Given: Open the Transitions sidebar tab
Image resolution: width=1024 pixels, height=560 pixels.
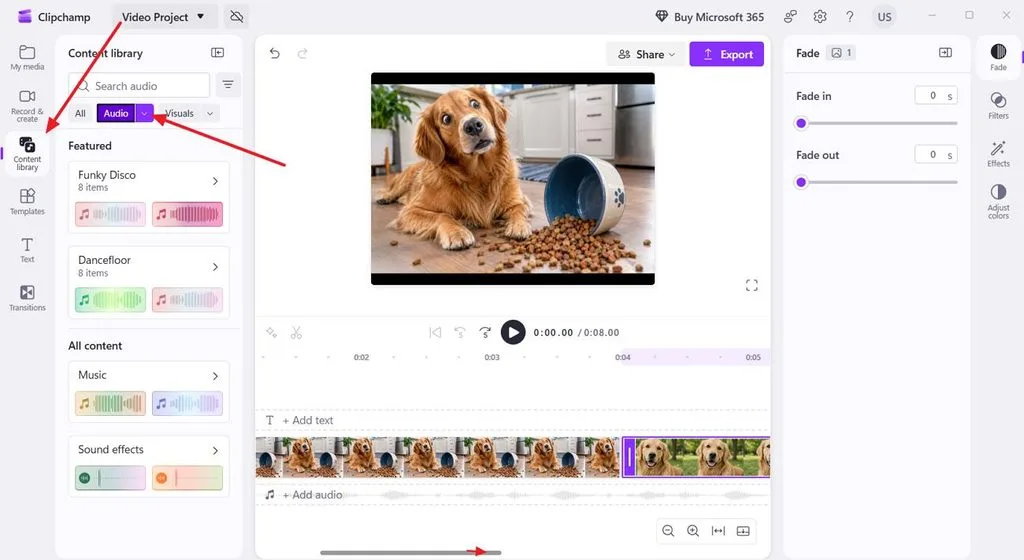Looking at the screenshot, I should coord(27,298).
